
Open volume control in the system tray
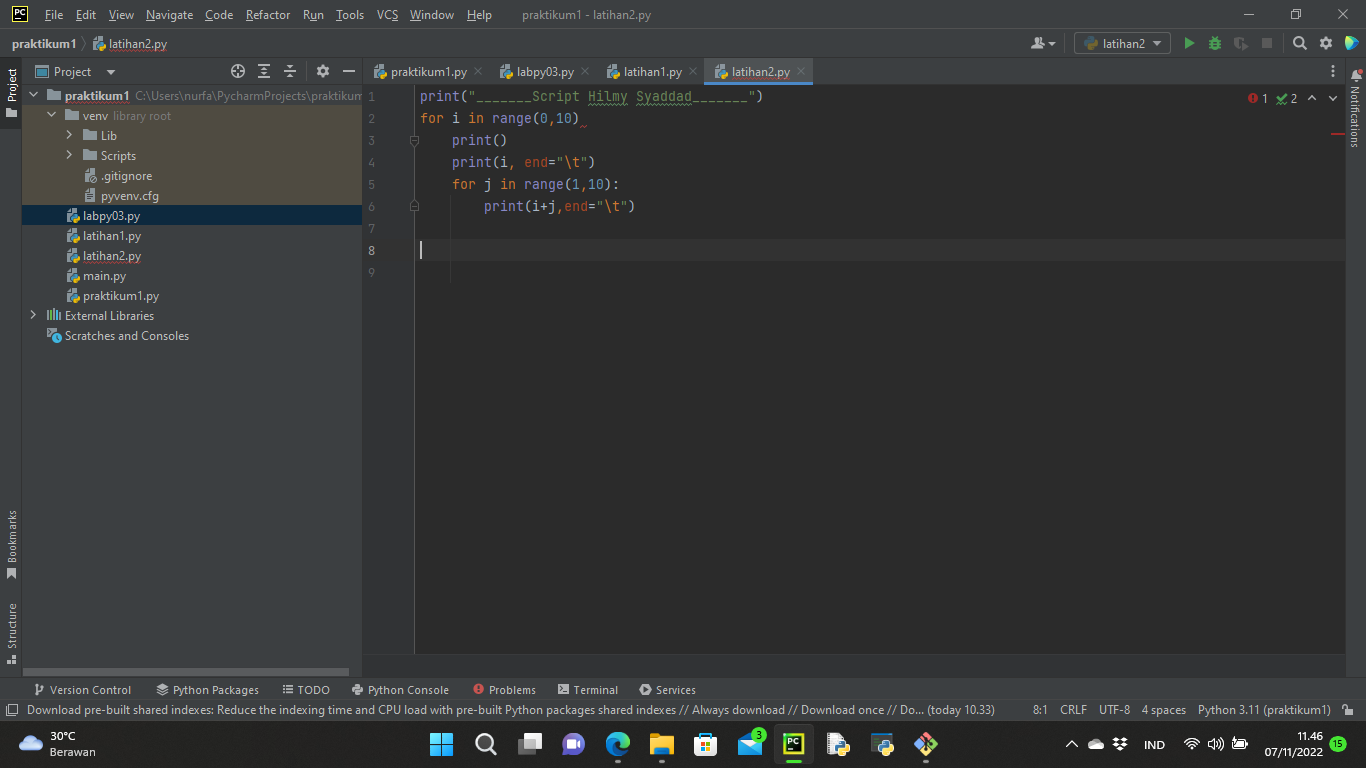1215,744
